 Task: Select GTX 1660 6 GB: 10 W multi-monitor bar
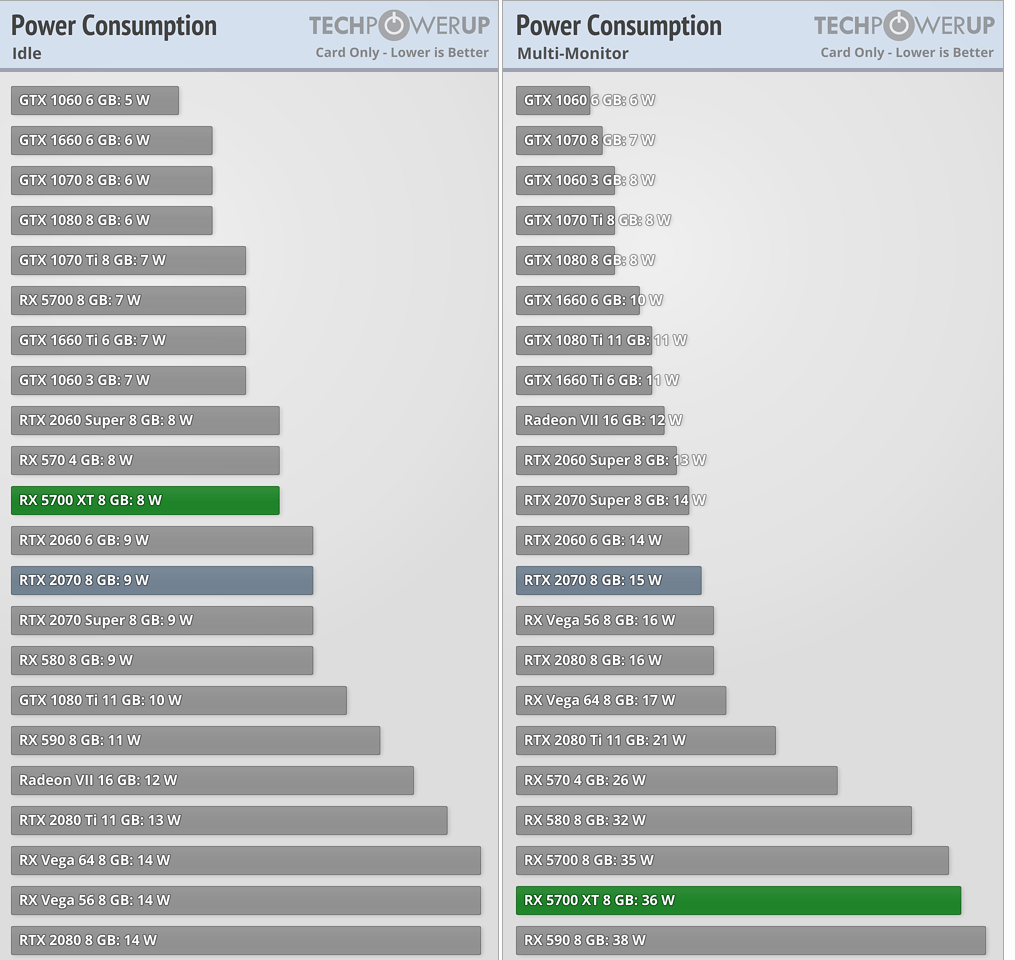pyautogui.click(x=577, y=300)
